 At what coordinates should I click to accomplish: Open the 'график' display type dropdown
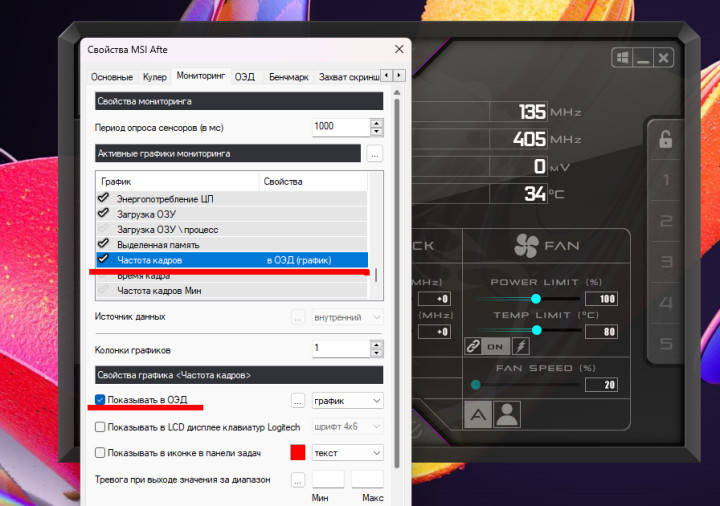coord(348,400)
